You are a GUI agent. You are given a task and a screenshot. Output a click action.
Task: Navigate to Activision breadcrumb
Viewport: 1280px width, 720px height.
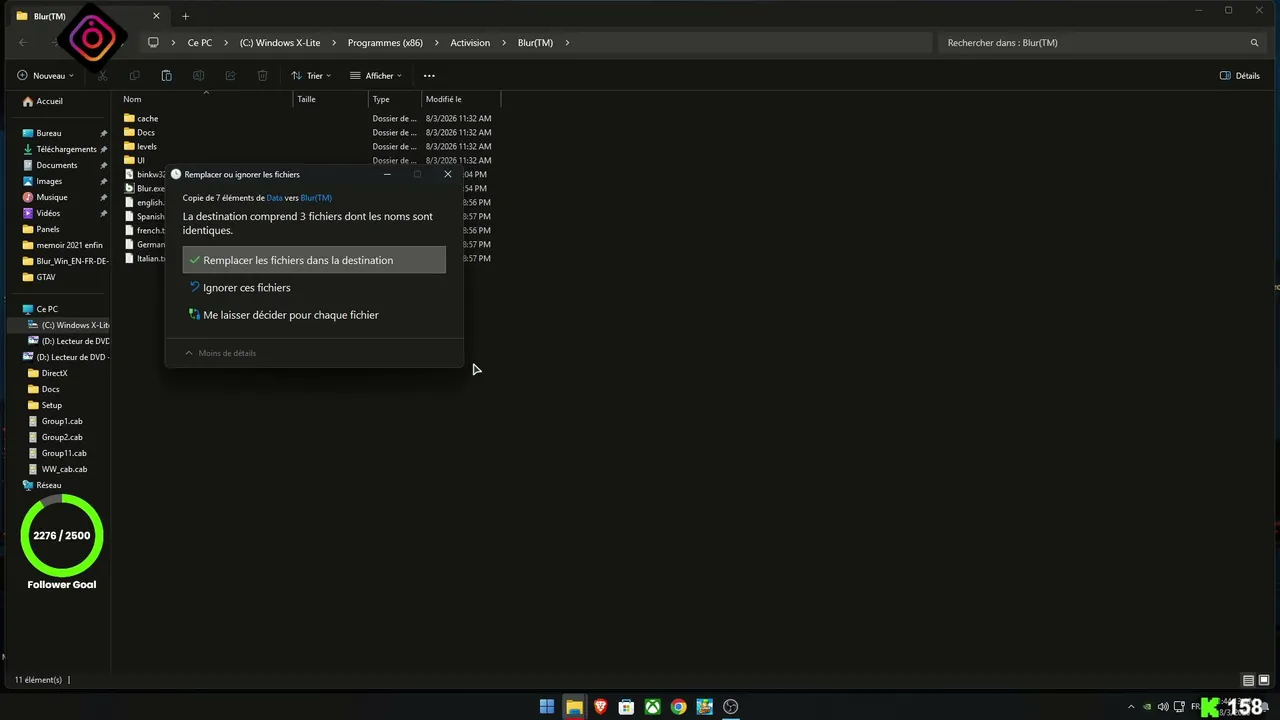tap(470, 43)
